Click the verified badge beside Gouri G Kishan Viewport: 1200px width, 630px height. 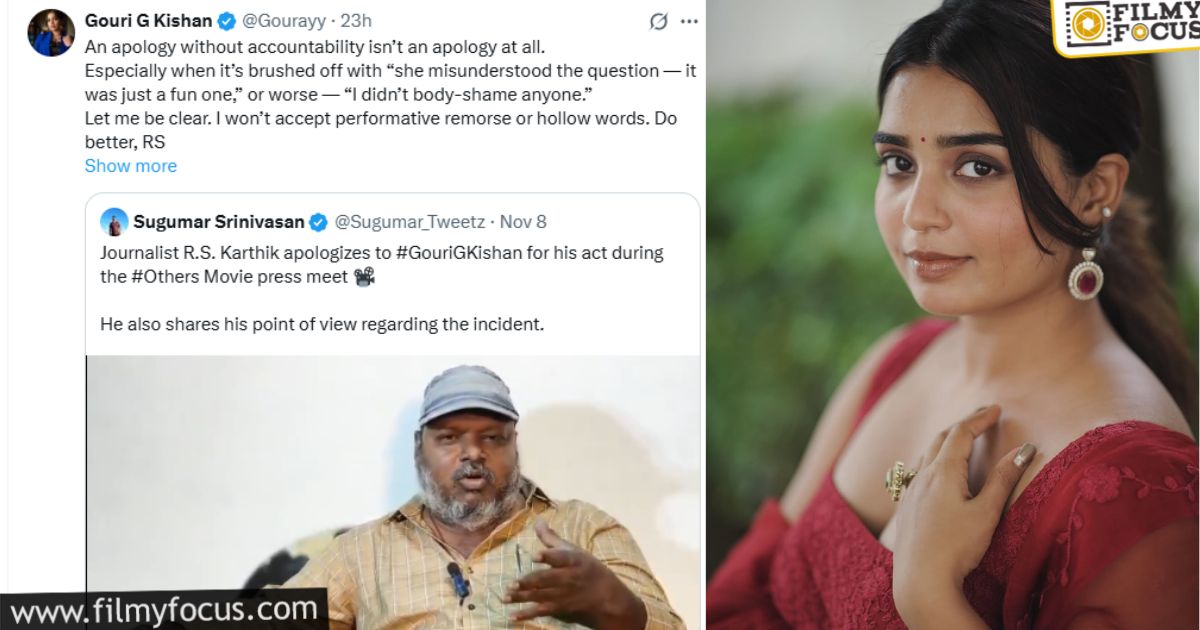pos(227,21)
